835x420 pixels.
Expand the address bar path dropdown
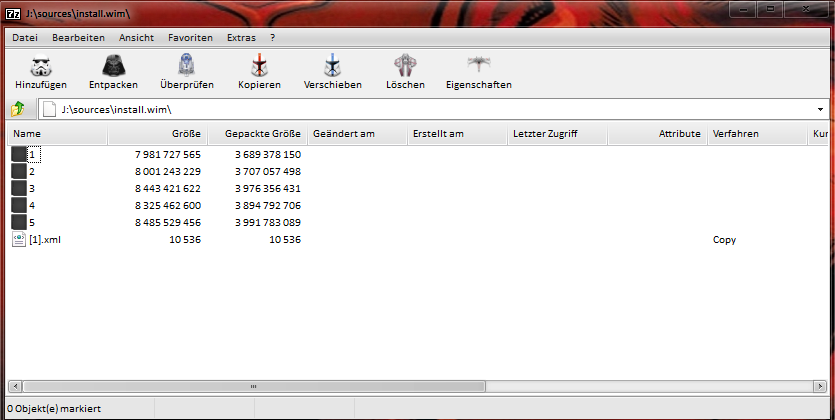[820, 110]
